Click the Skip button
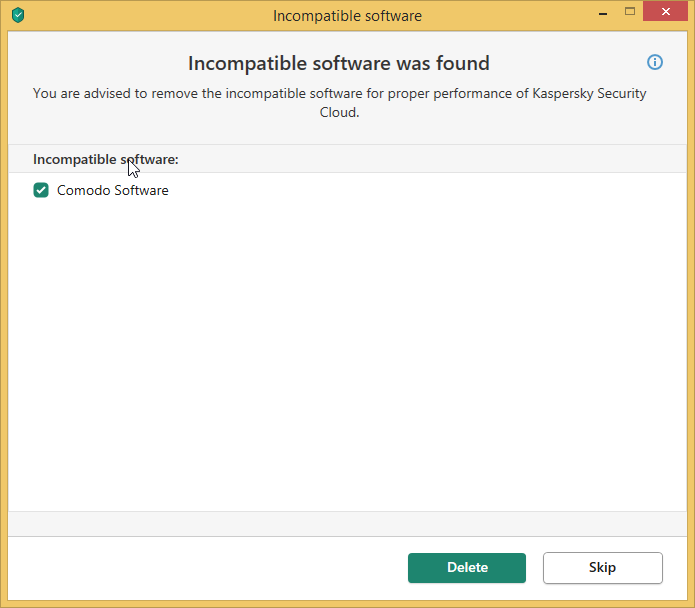This screenshot has width=695, height=608. (603, 568)
